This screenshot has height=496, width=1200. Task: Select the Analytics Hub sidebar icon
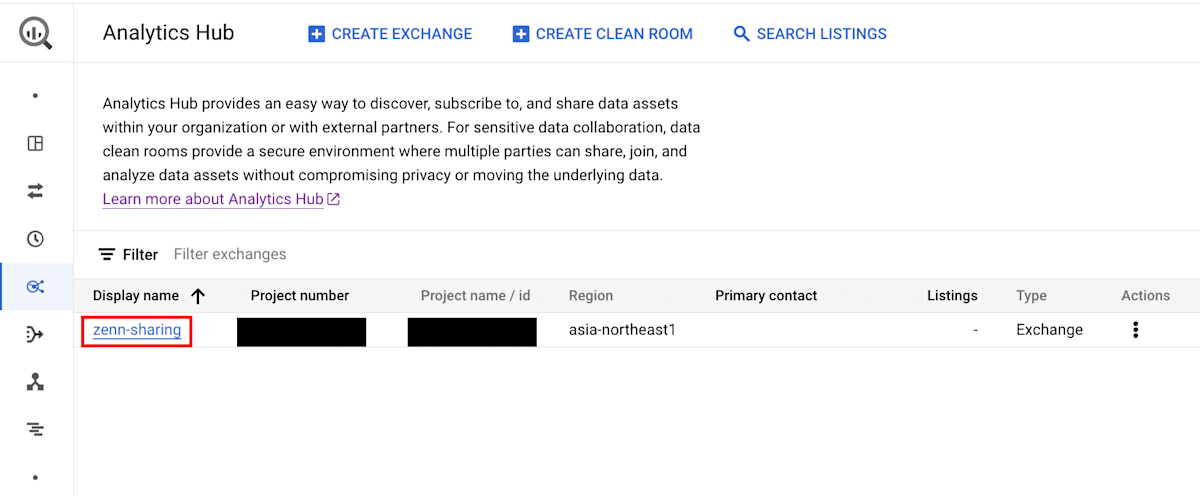(x=35, y=287)
